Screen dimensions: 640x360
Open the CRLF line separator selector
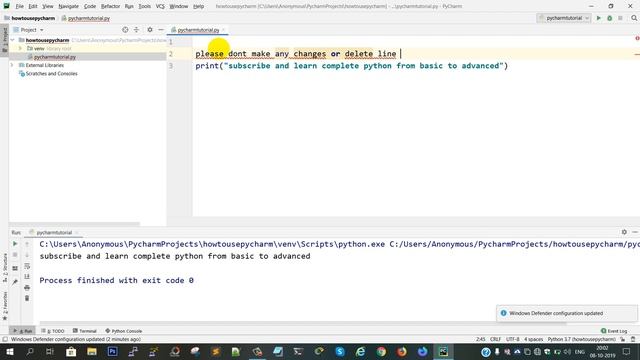coord(495,339)
